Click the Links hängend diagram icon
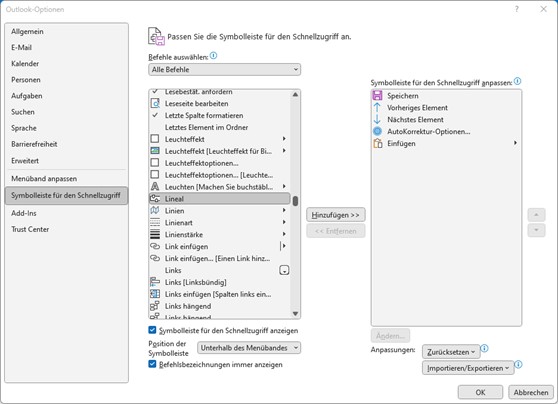The image size is (558, 404). (x=155, y=306)
